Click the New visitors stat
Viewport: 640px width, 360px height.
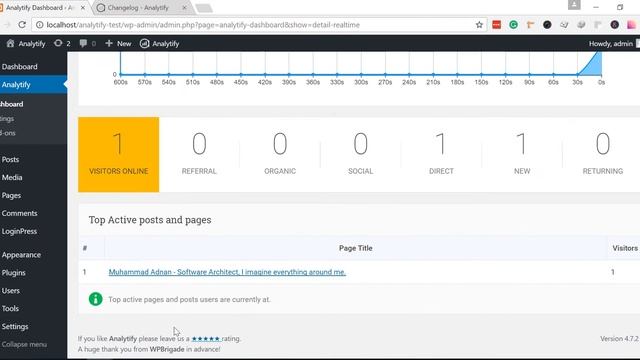(522, 154)
